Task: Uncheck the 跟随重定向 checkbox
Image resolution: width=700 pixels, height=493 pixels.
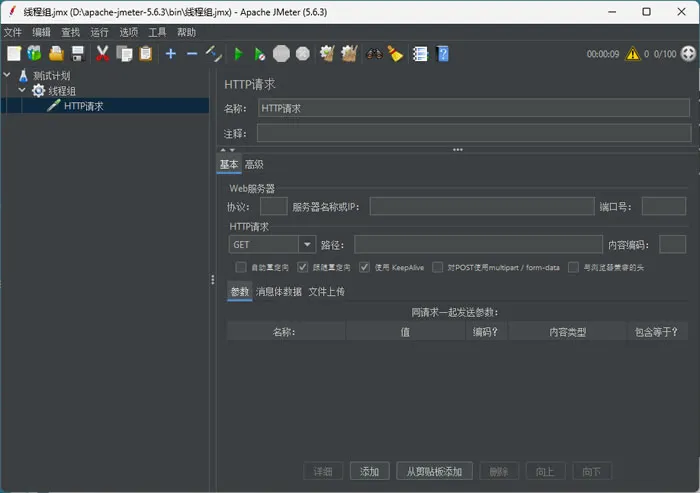Action: pyautogui.click(x=302, y=267)
